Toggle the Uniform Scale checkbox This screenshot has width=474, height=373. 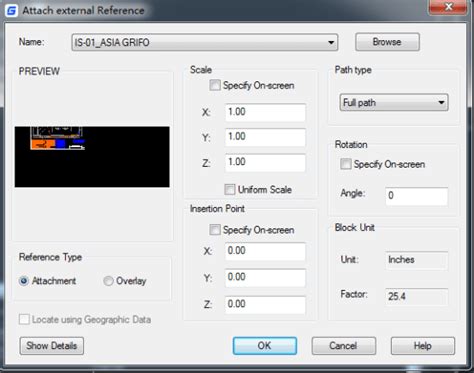pos(229,189)
